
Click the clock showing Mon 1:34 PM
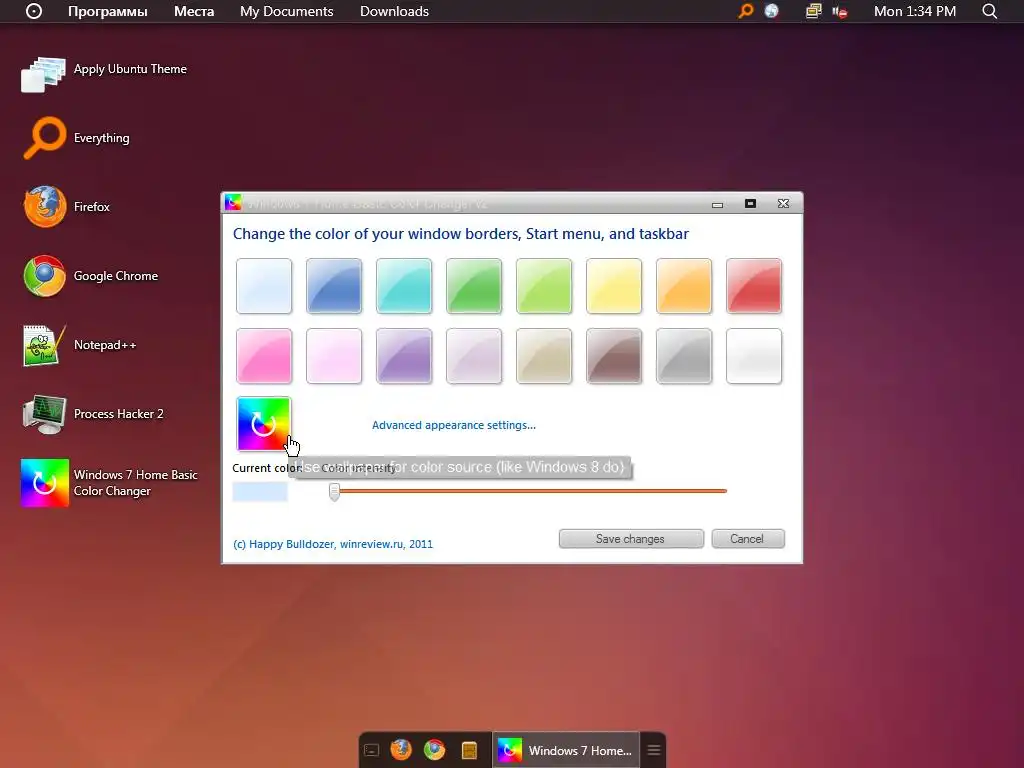coord(915,11)
